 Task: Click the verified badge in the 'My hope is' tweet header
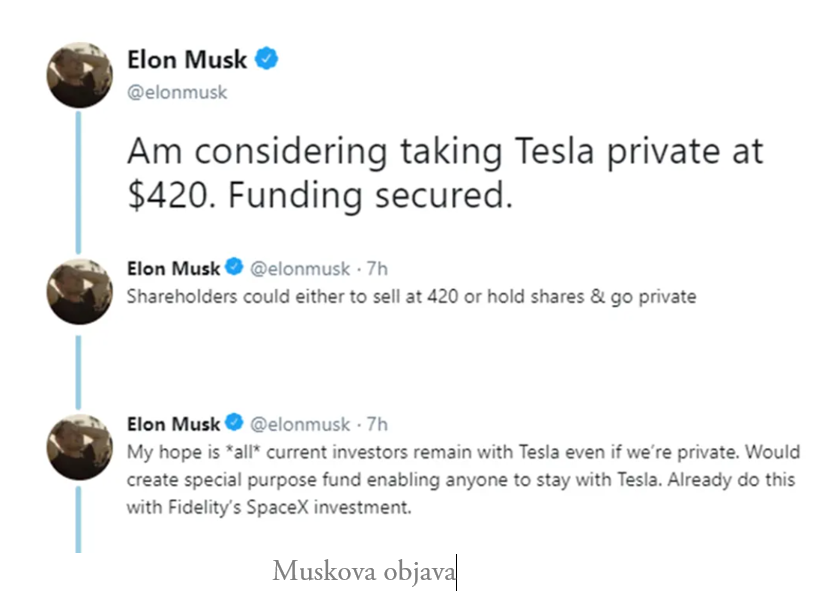click(234, 422)
